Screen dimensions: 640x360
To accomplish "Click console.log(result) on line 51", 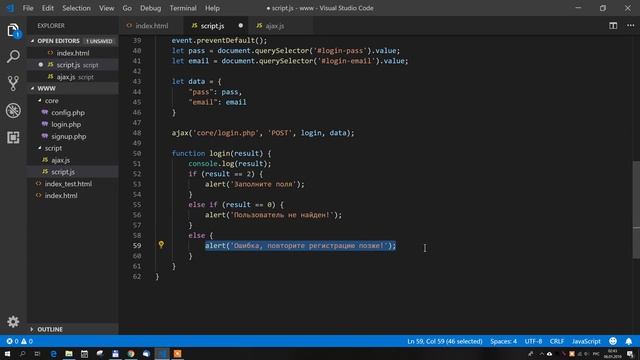I will (230, 164).
